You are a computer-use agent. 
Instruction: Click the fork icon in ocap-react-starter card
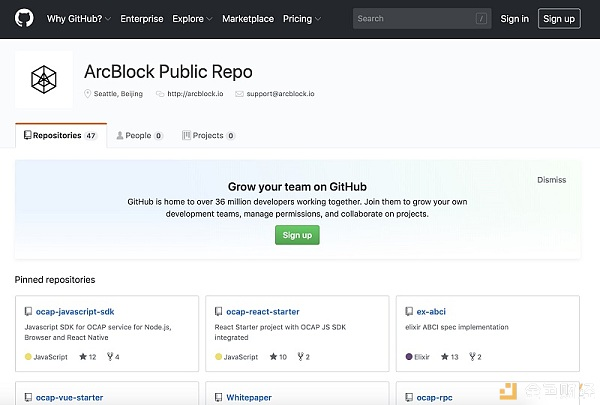(x=301, y=357)
